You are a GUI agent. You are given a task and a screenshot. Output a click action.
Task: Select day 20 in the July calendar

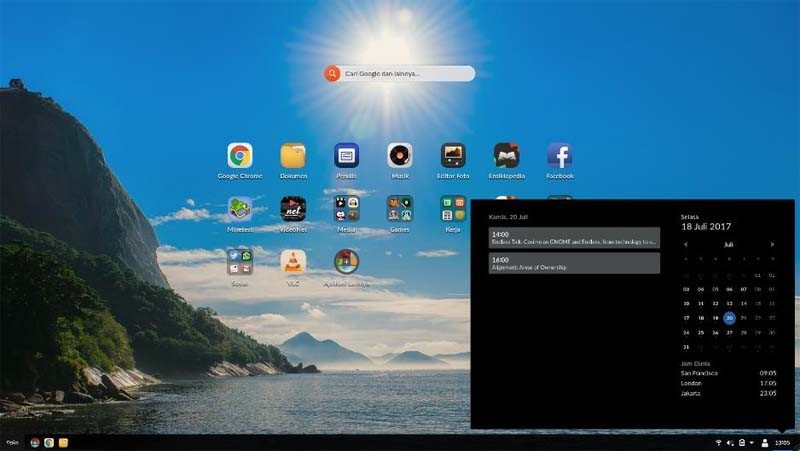(729, 318)
